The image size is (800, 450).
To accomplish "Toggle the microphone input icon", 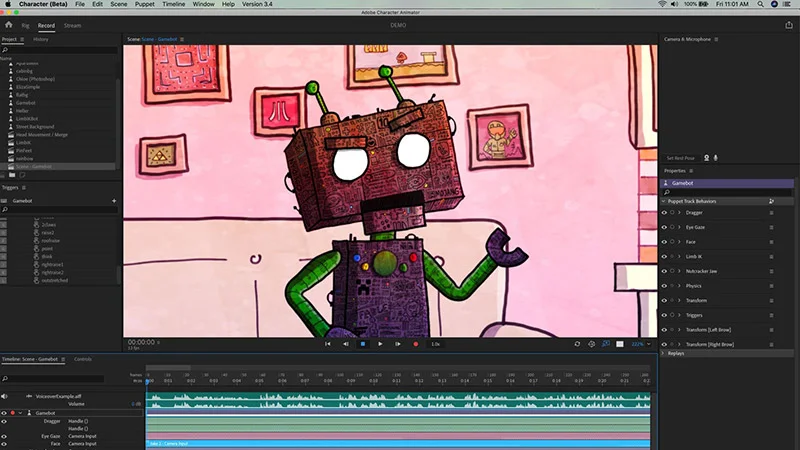I will click(x=715, y=158).
